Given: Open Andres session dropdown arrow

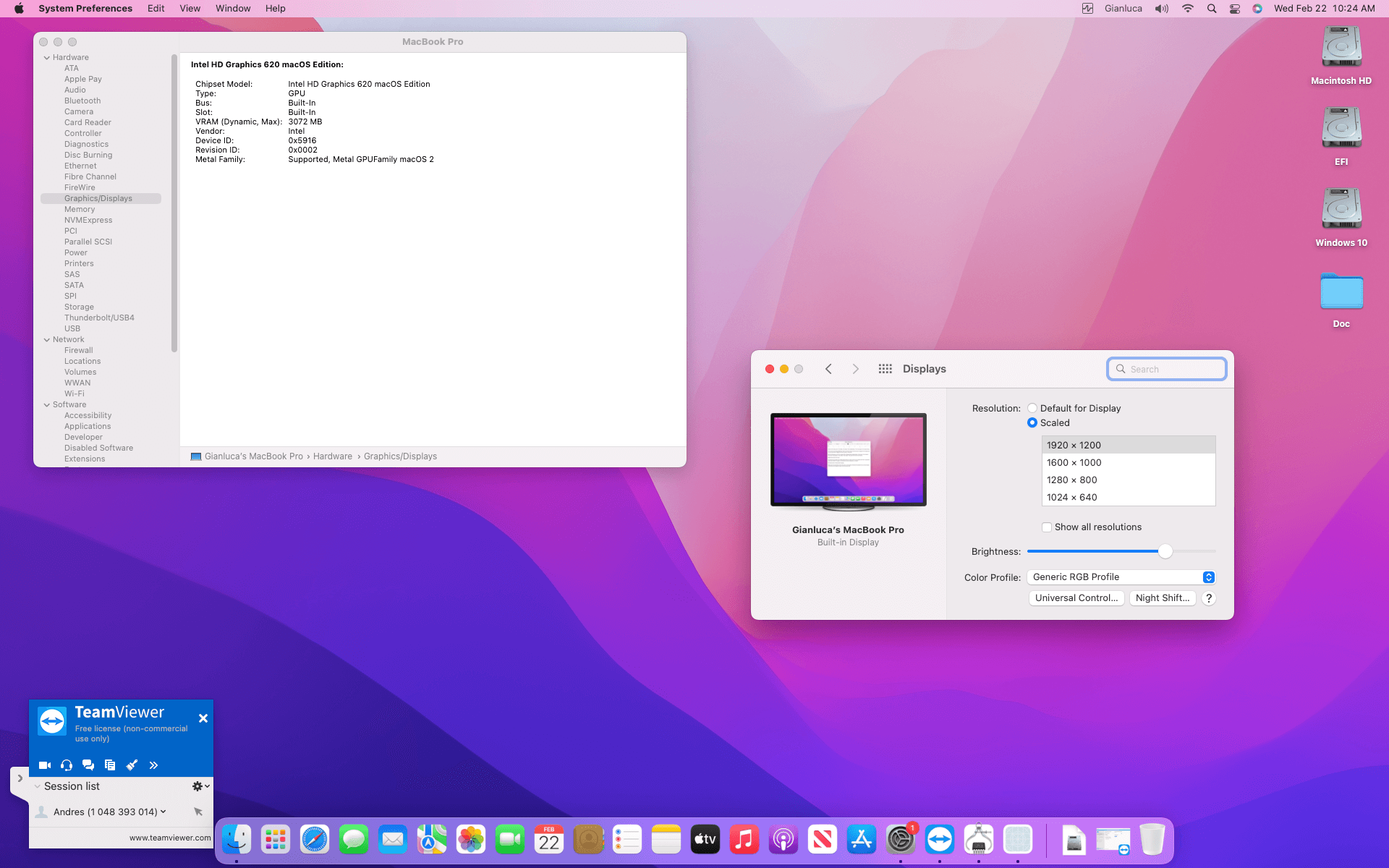Looking at the screenshot, I should click(163, 812).
